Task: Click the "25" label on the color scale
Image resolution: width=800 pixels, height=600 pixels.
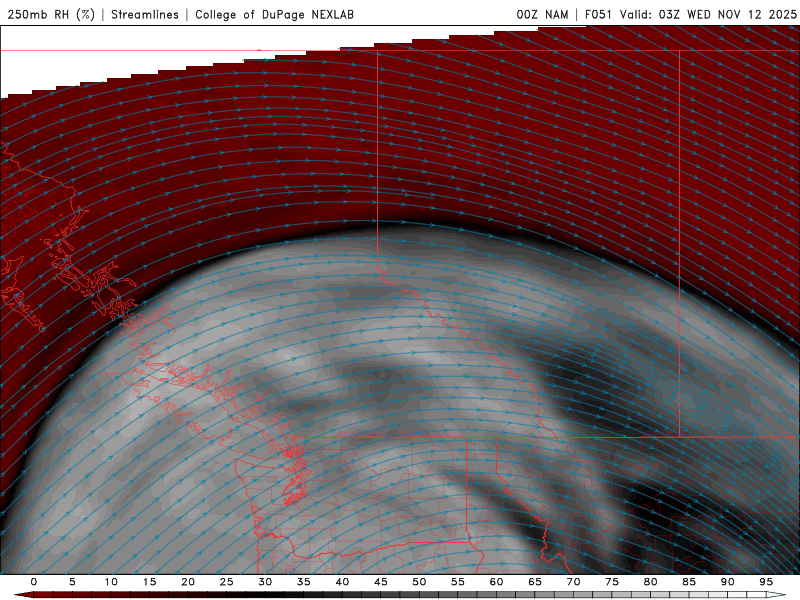Action: (x=227, y=582)
